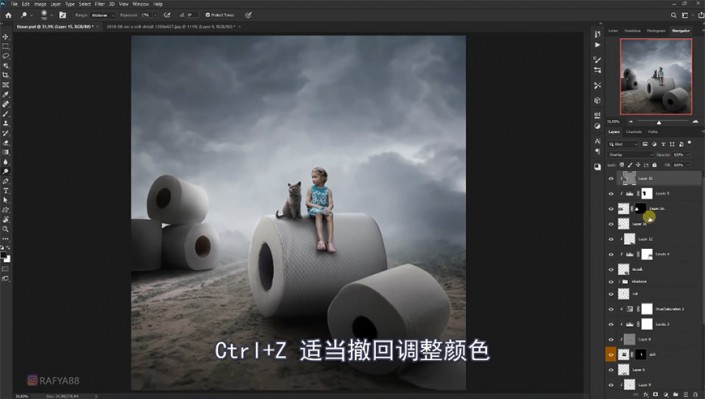Select the Pen tool
The width and height of the screenshot is (705, 399).
(5, 181)
